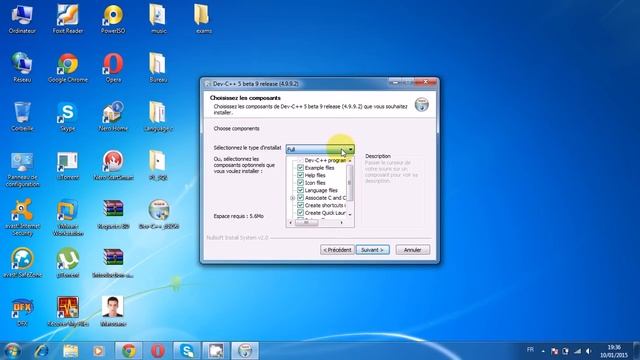The height and width of the screenshot is (360, 640).
Task: Open the install type dropdown showing Full
Action: (320, 149)
